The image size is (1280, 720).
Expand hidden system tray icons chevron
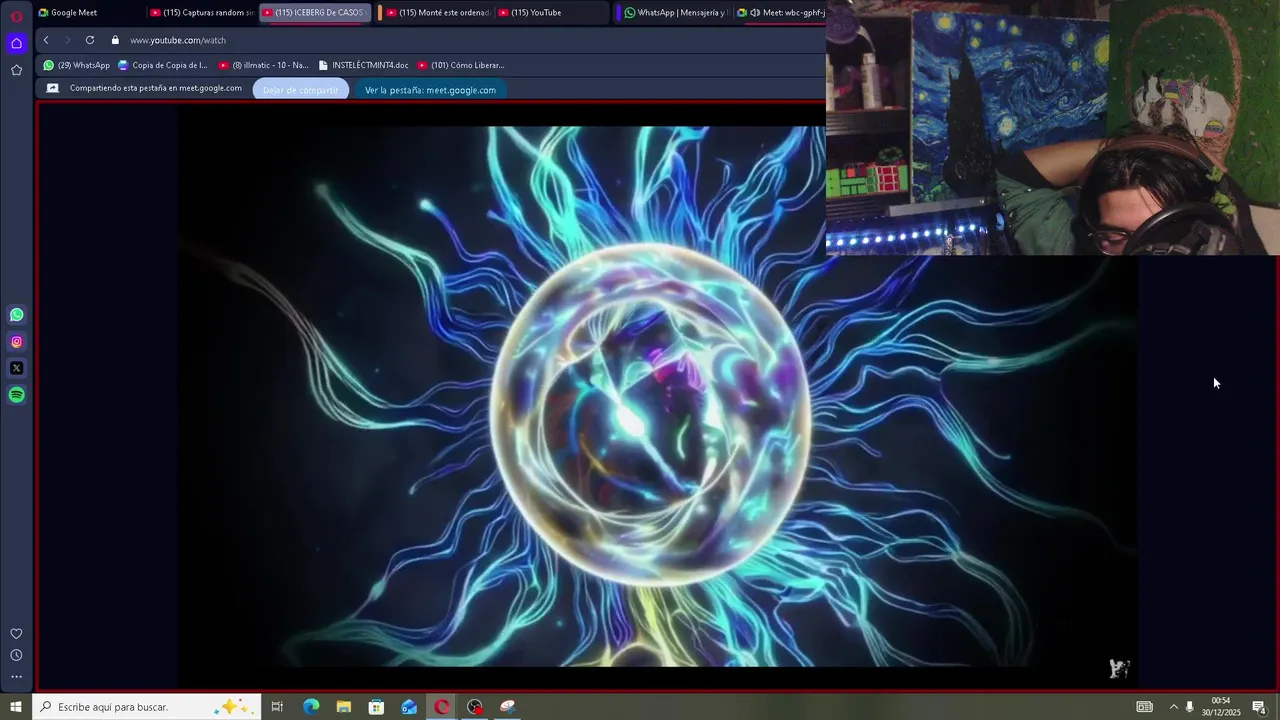point(1174,707)
